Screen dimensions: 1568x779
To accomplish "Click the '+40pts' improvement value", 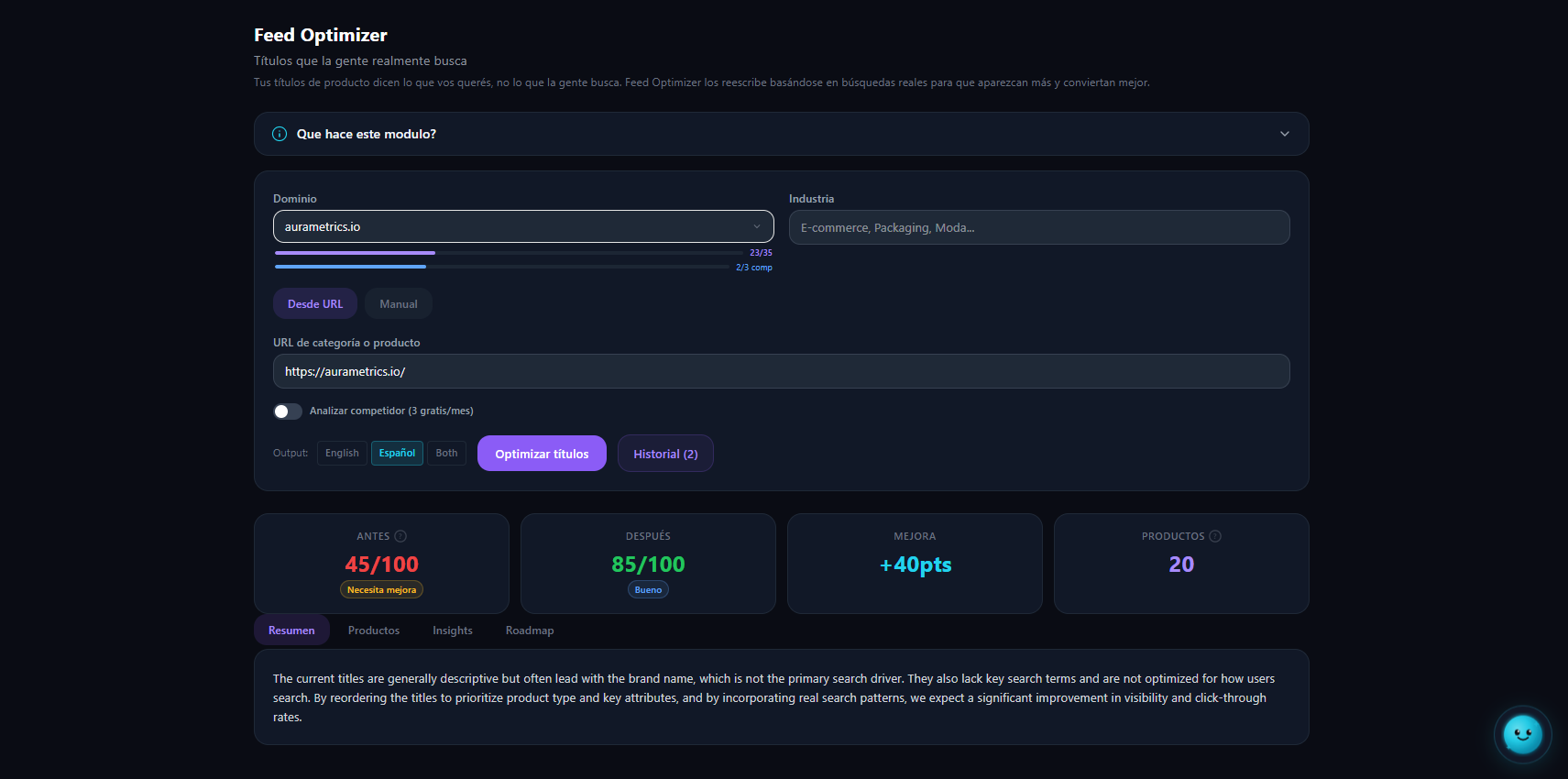I will 916,565.
